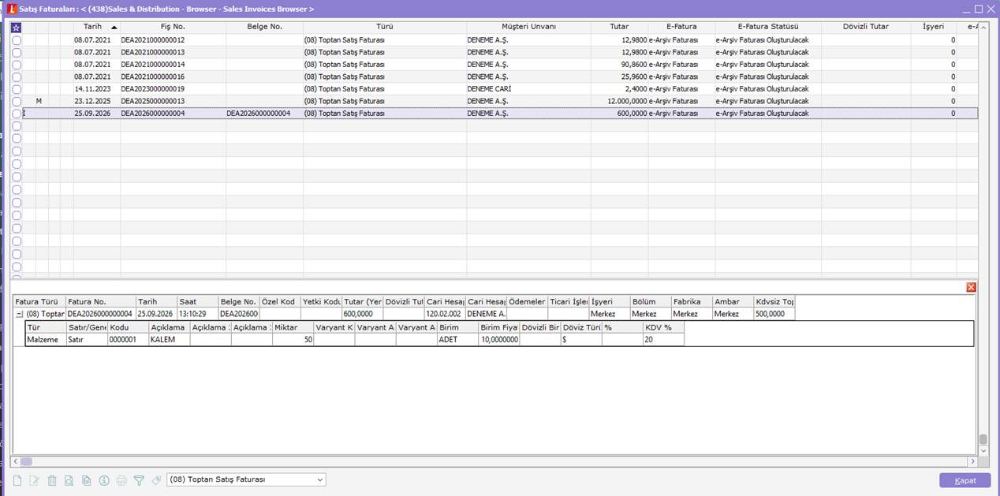Open the invoice type dropdown (08) Toptan Satış Faturası

point(246,479)
